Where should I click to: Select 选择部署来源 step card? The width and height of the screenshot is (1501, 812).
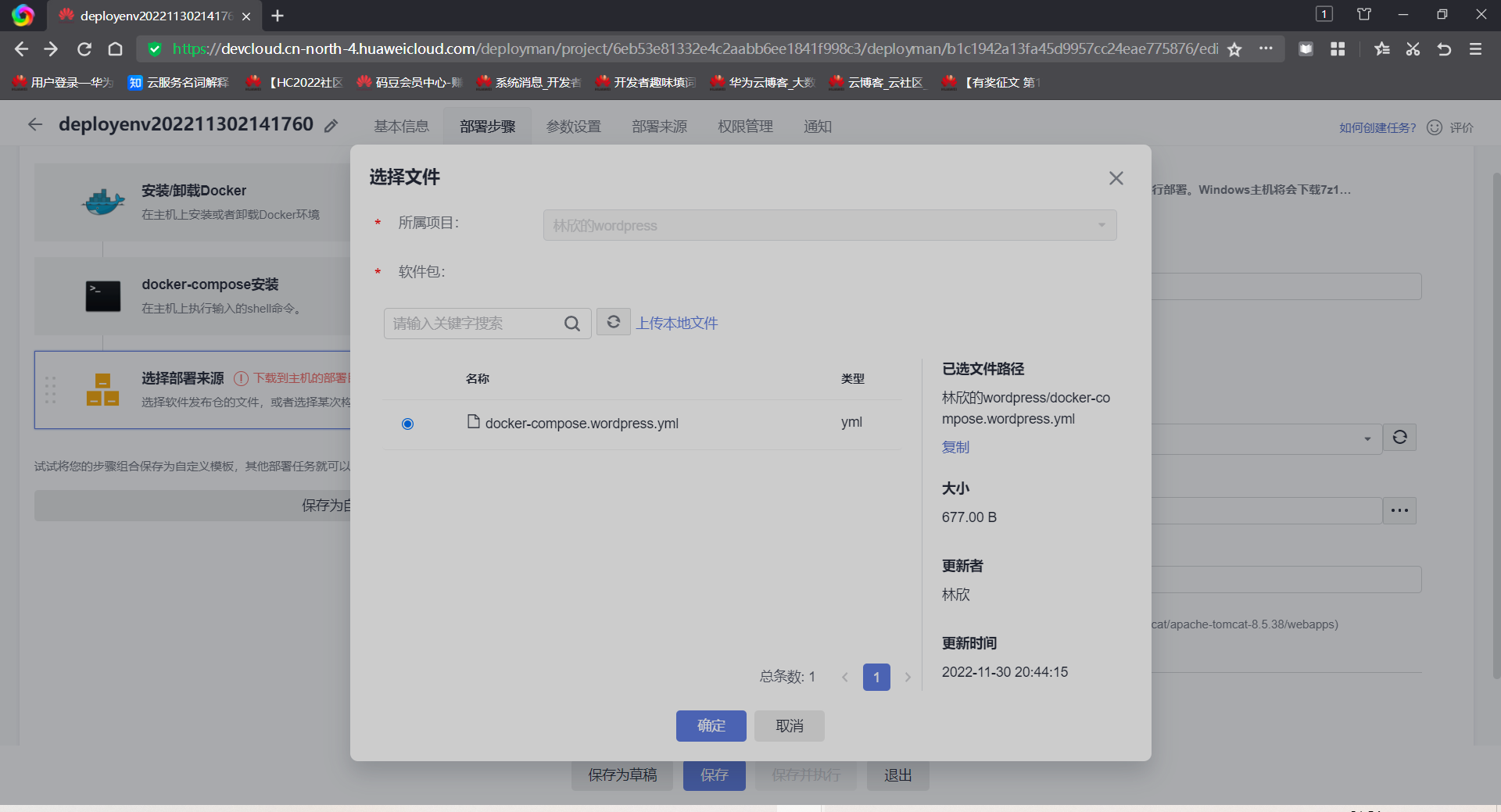click(192, 390)
